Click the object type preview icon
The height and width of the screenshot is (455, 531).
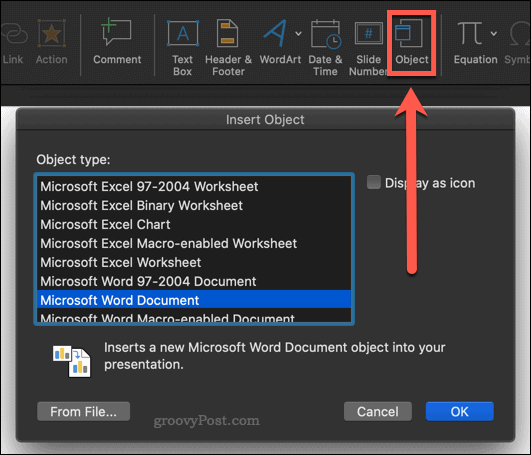pos(71,361)
